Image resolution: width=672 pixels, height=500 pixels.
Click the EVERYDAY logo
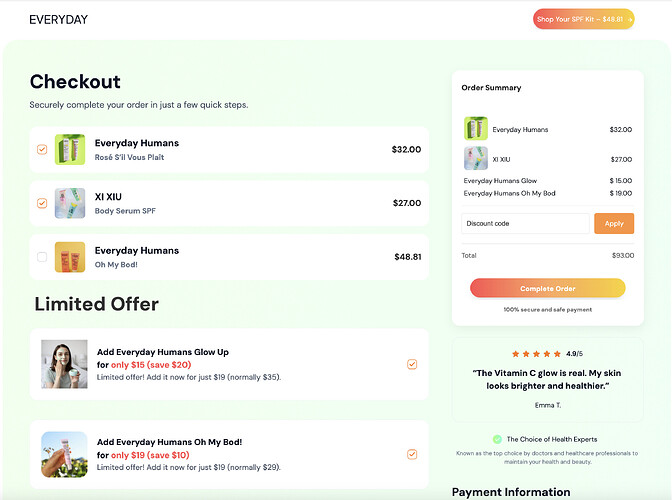pyautogui.click(x=58, y=19)
